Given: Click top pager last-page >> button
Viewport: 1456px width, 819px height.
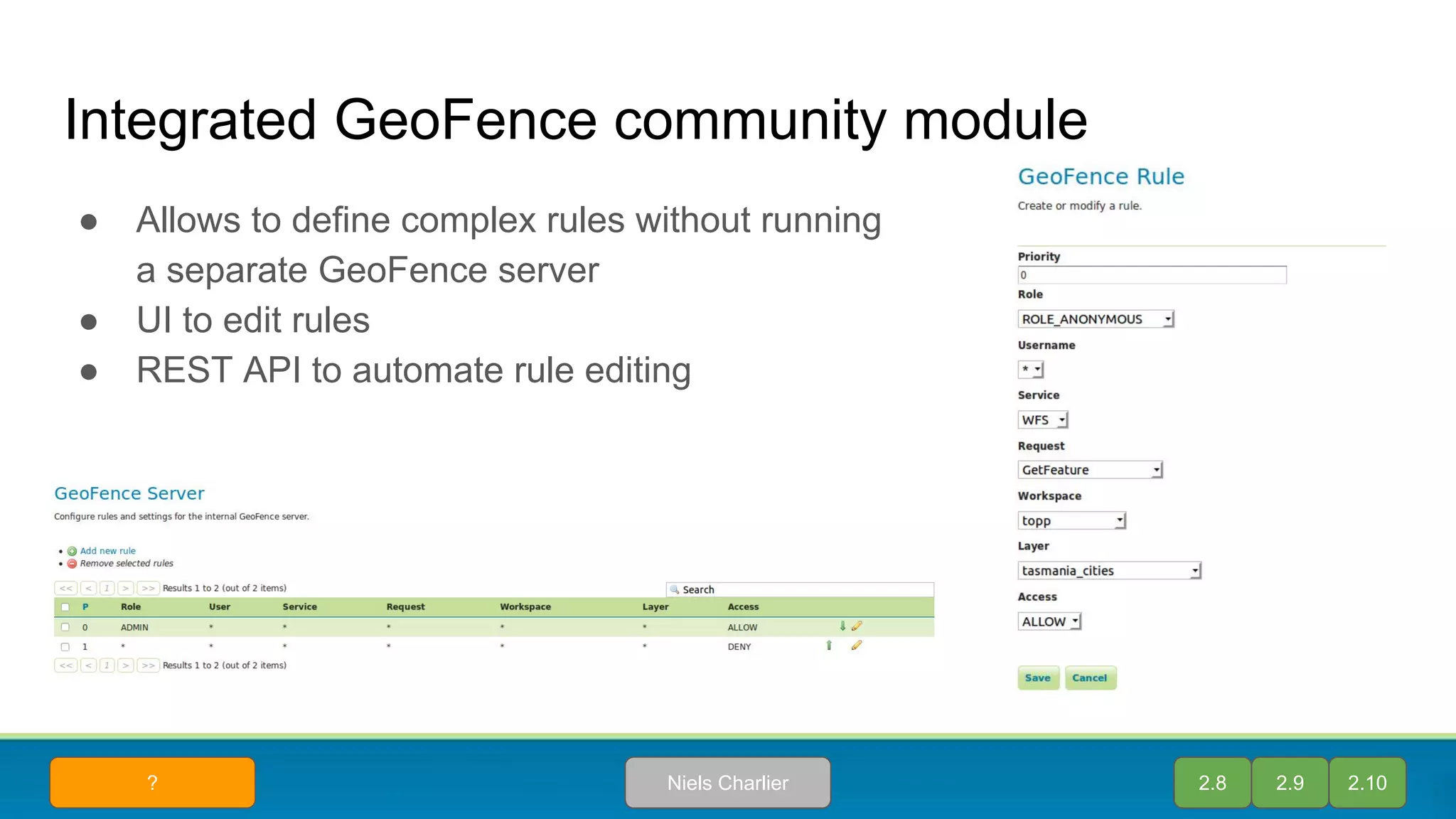Looking at the screenshot, I should coord(148,588).
